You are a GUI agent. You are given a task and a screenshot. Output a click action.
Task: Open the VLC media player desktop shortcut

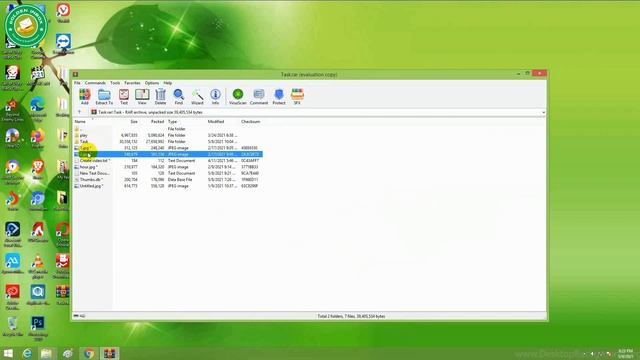pos(38,266)
